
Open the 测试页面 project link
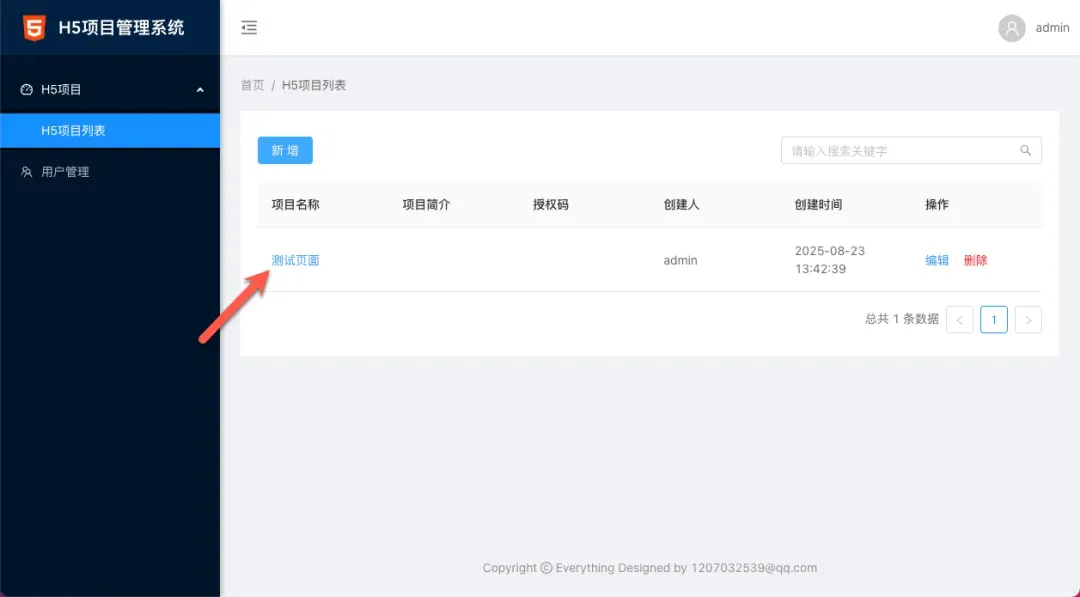tap(295, 260)
